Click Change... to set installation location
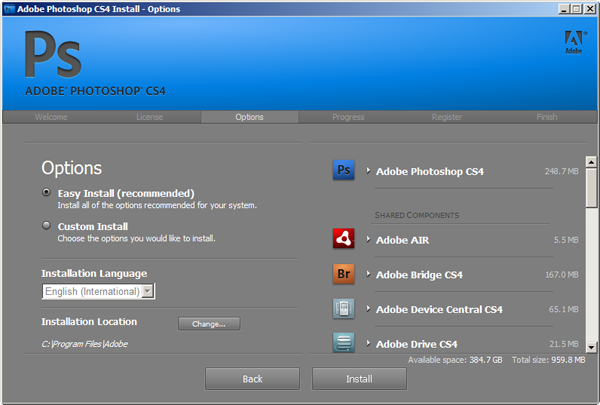The width and height of the screenshot is (600, 405). (209, 323)
